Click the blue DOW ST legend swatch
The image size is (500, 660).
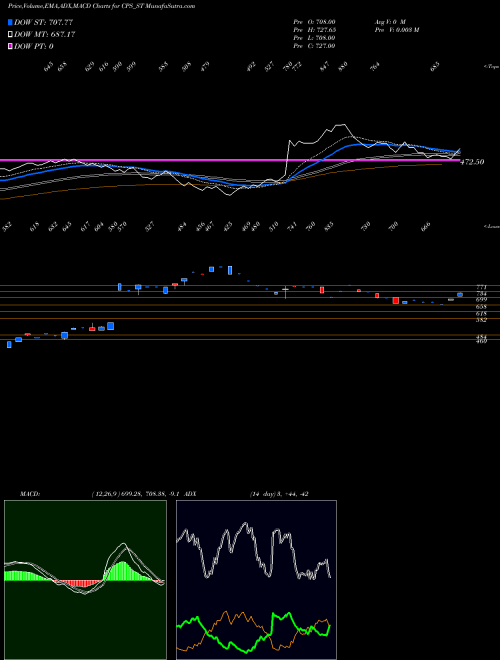point(10,22)
